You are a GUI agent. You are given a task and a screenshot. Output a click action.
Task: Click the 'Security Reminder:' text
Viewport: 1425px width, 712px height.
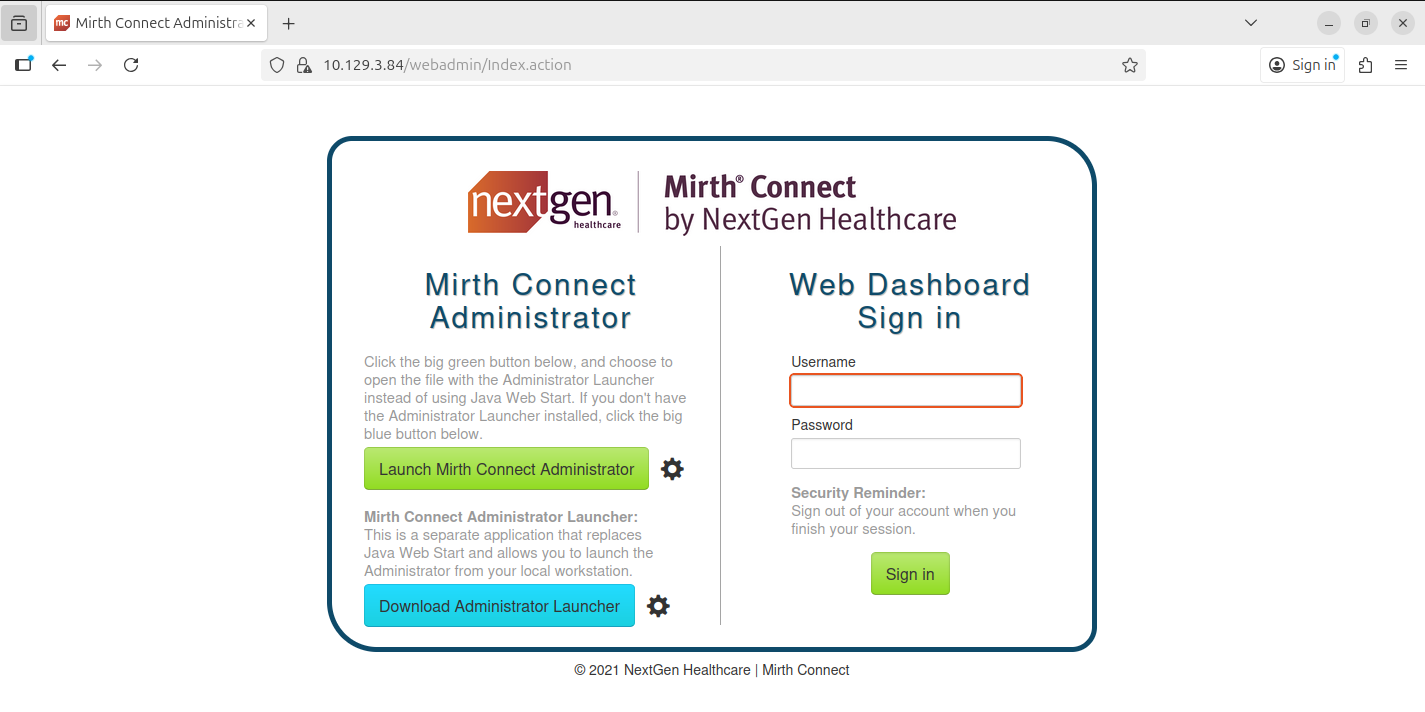click(858, 493)
